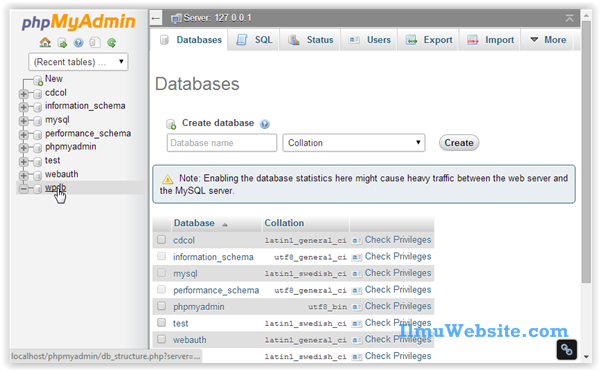Click the privileges icon in performance_schema row
This screenshot has height=371, width=600.
pos(357,290)
